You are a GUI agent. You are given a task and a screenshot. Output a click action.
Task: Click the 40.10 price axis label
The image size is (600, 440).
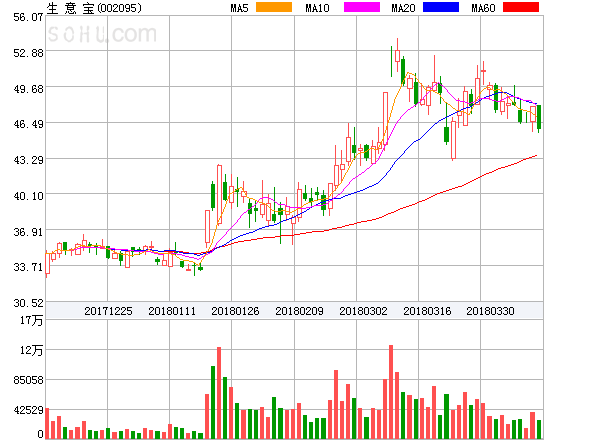[x=28, y=196]
